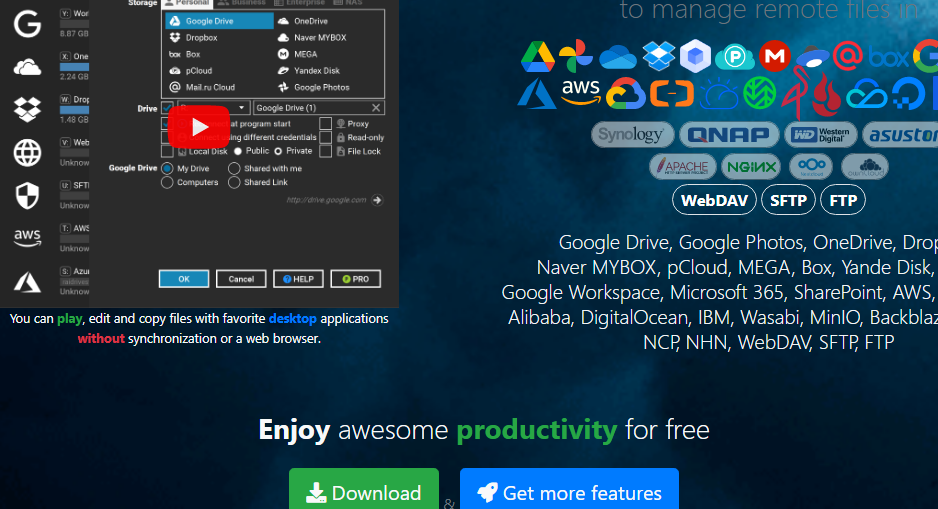
Task: Select the Public radio button
Action: pos(237,151)
